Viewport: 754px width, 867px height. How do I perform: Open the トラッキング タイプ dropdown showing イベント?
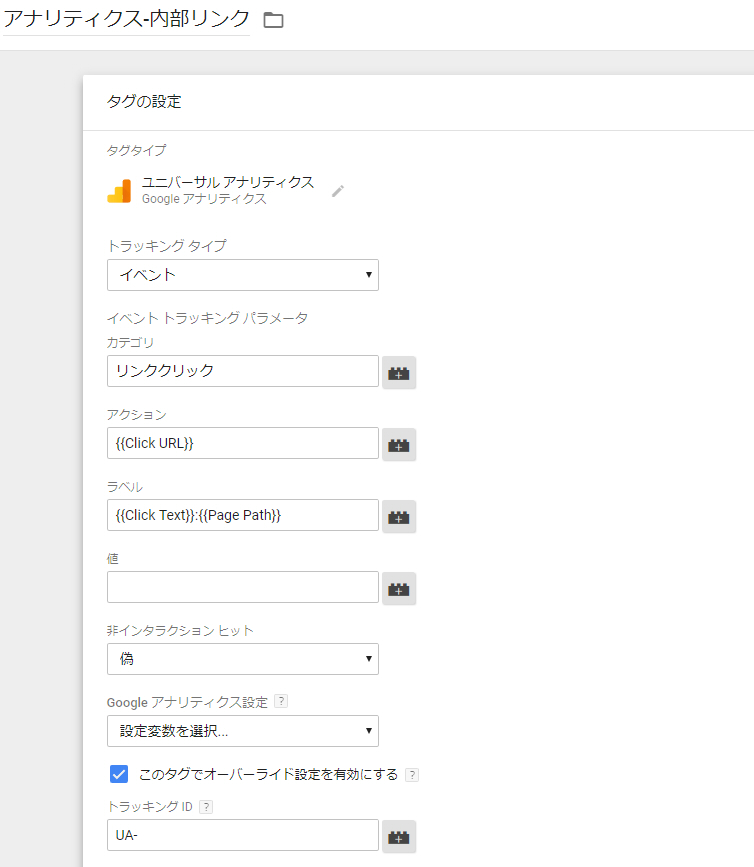(x=243, y=275)
